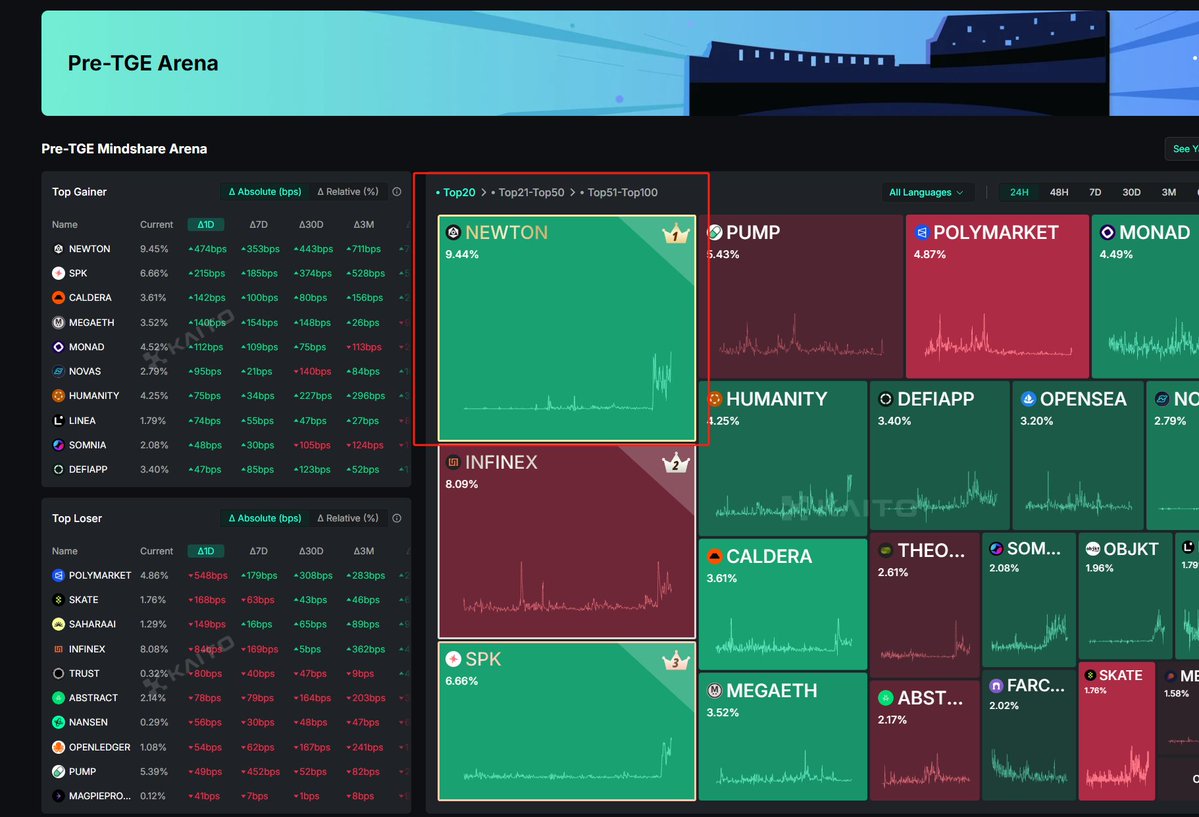Click the crown rank 3 badge on SPK tile
The width and height of the screenshot is (1199, 817).
click(x=675, y=660)
